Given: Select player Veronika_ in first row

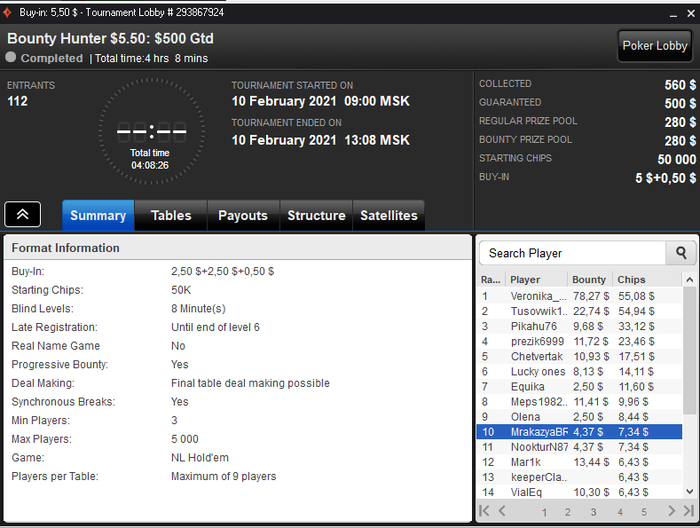Looking at the screenshot, I should click(579, 296).
